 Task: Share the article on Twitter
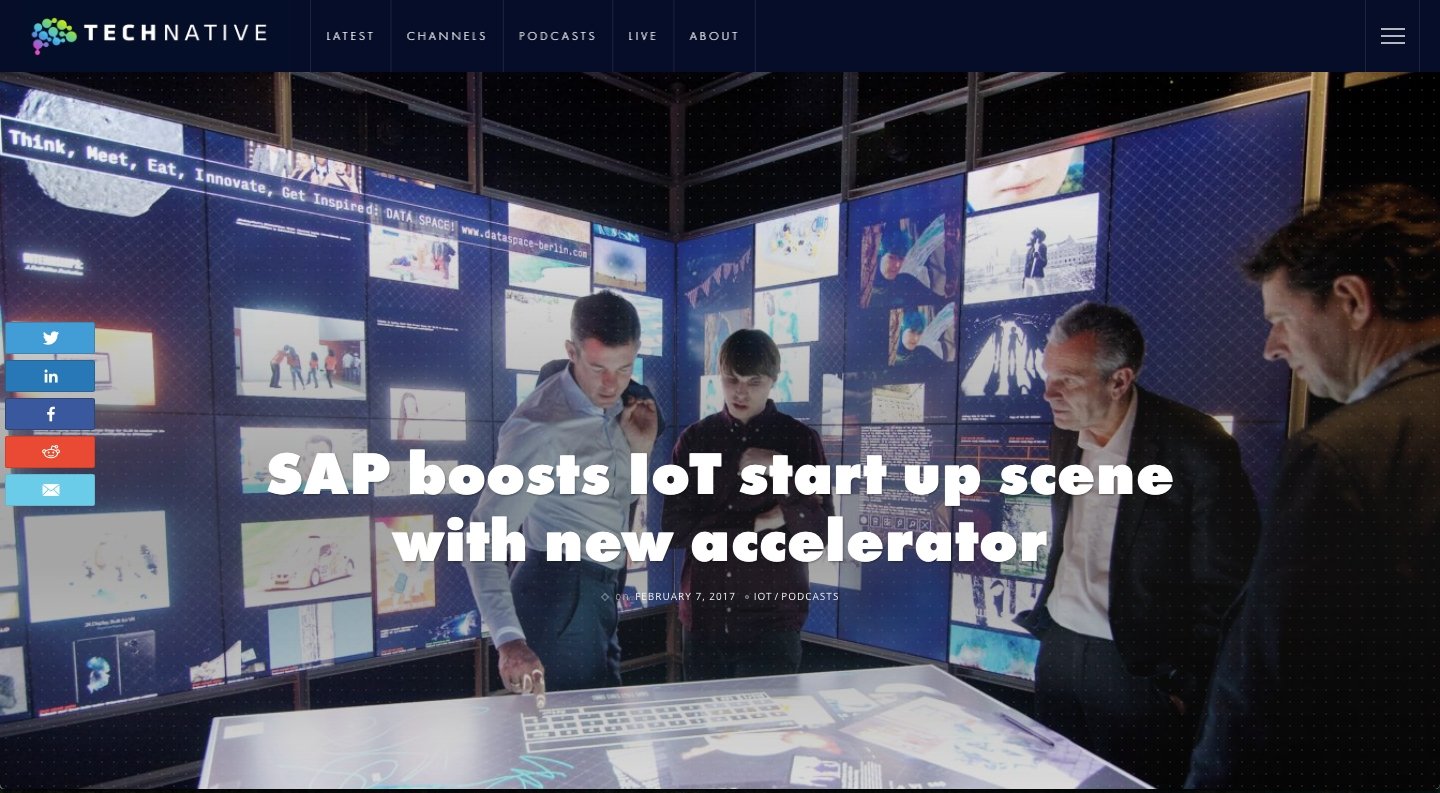(x=50, y=338)
